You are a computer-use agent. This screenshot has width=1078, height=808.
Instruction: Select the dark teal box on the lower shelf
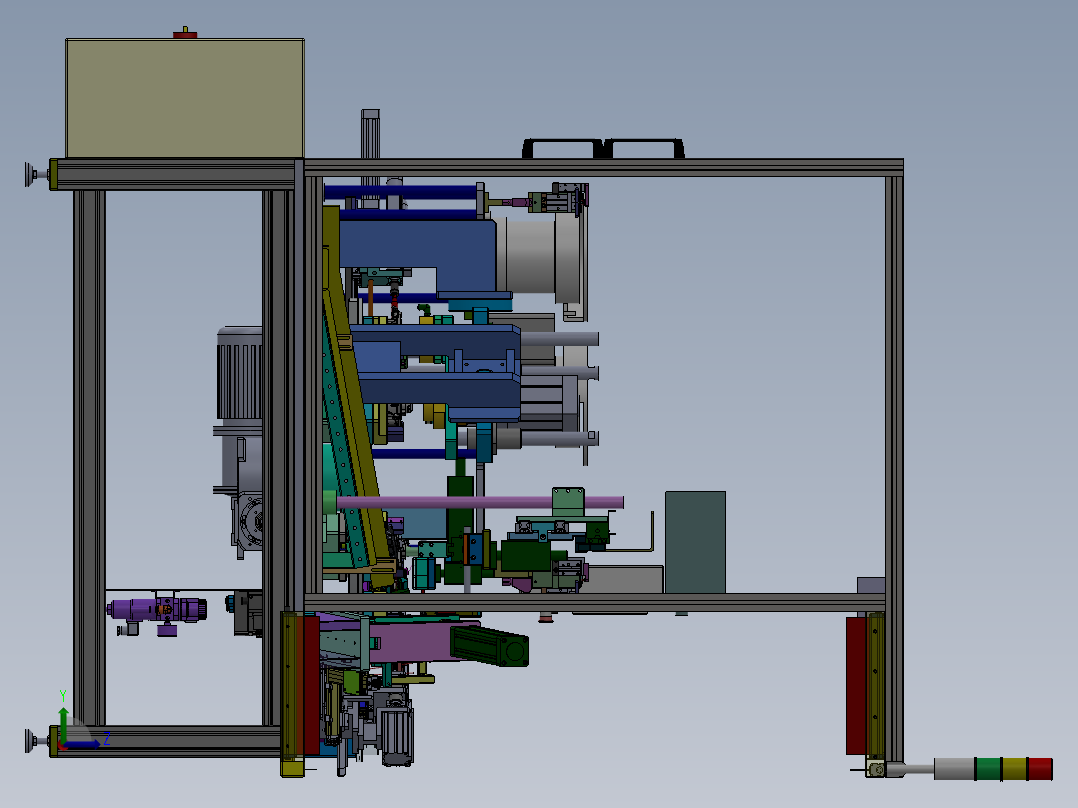click(x=695, y=542)
